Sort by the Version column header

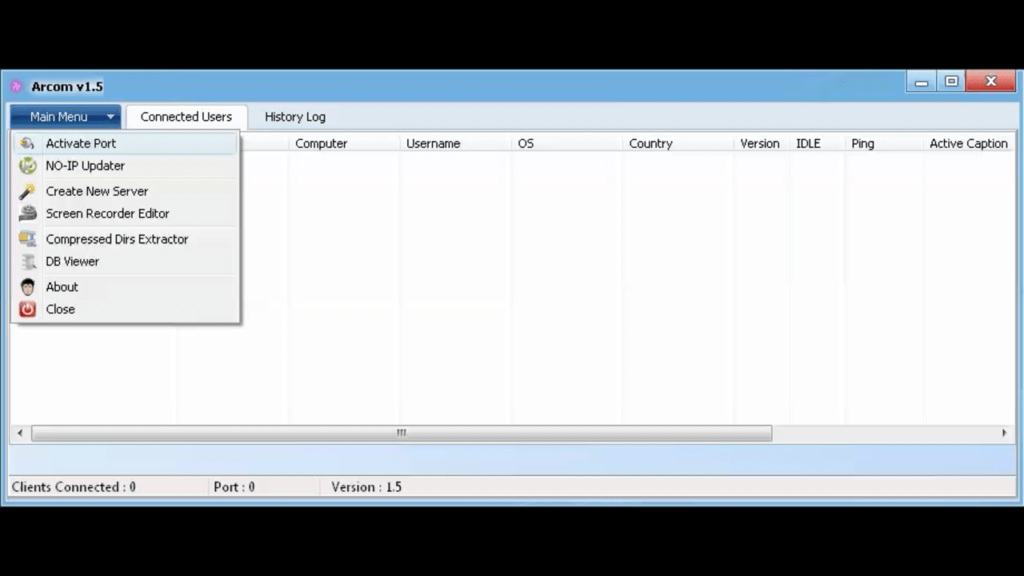click(761, 143)
